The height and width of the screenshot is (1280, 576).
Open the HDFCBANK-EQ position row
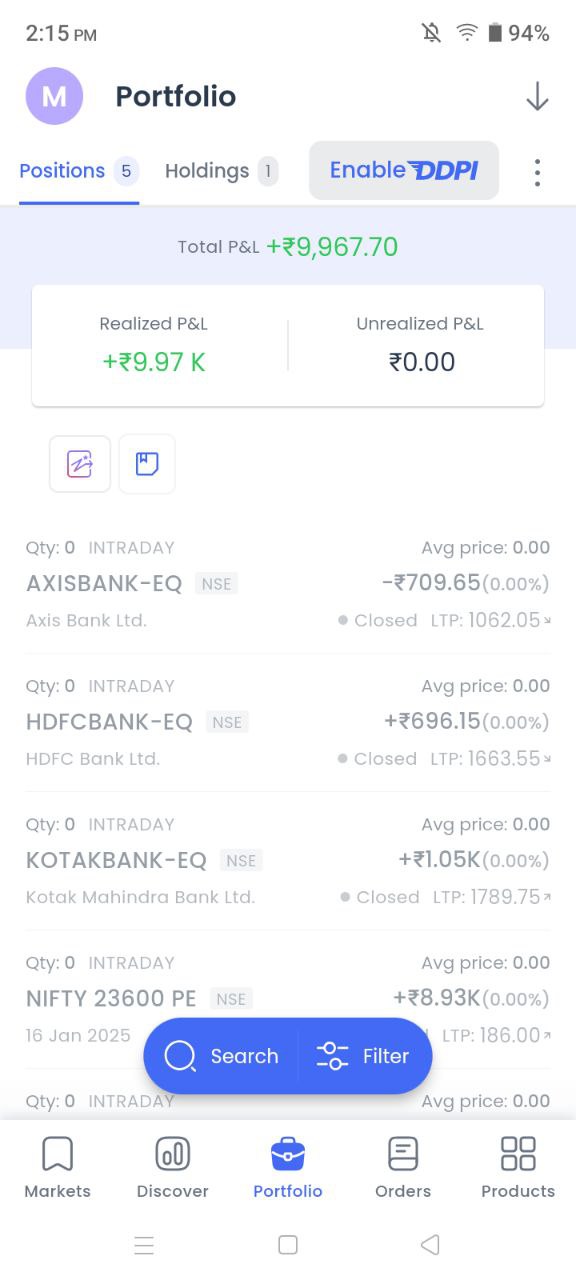tap(288, 722)
